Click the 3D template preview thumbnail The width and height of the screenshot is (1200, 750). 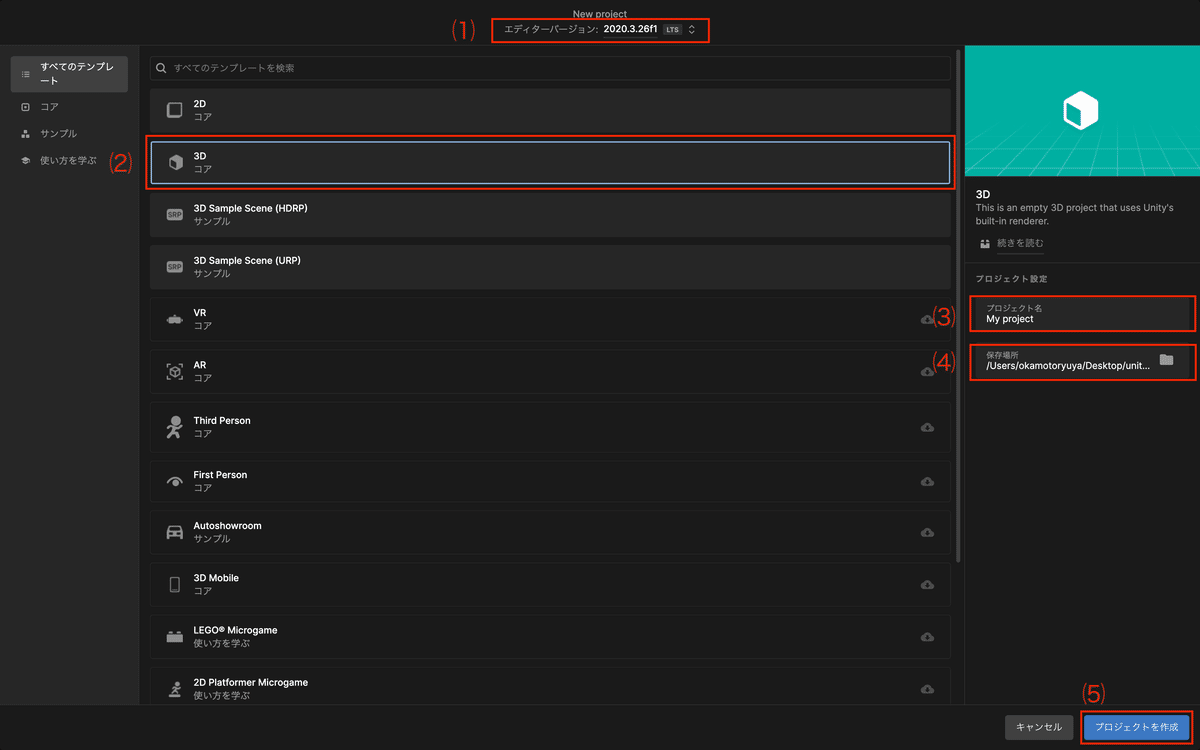coord(1082,111)
